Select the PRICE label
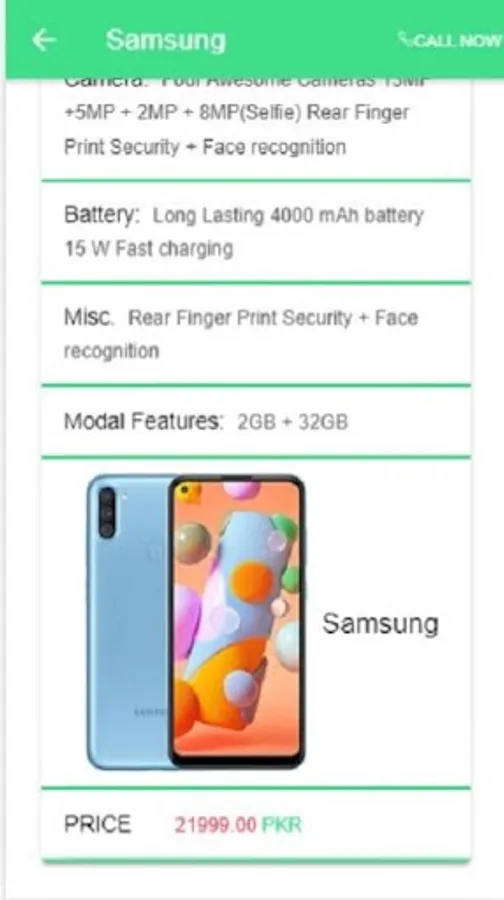This screenshot has width=504, height=900. [98, 824]
